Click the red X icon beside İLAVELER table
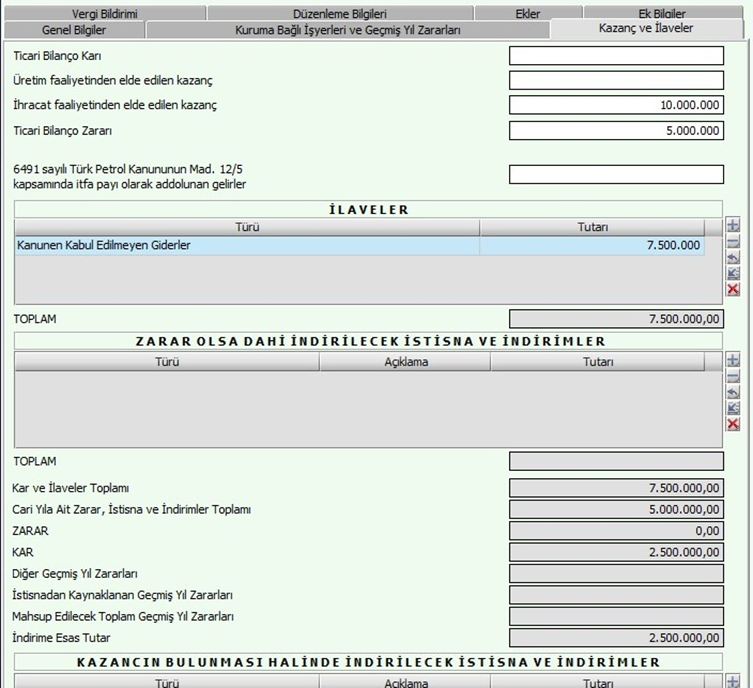753x688 pixels. point(733,290)
